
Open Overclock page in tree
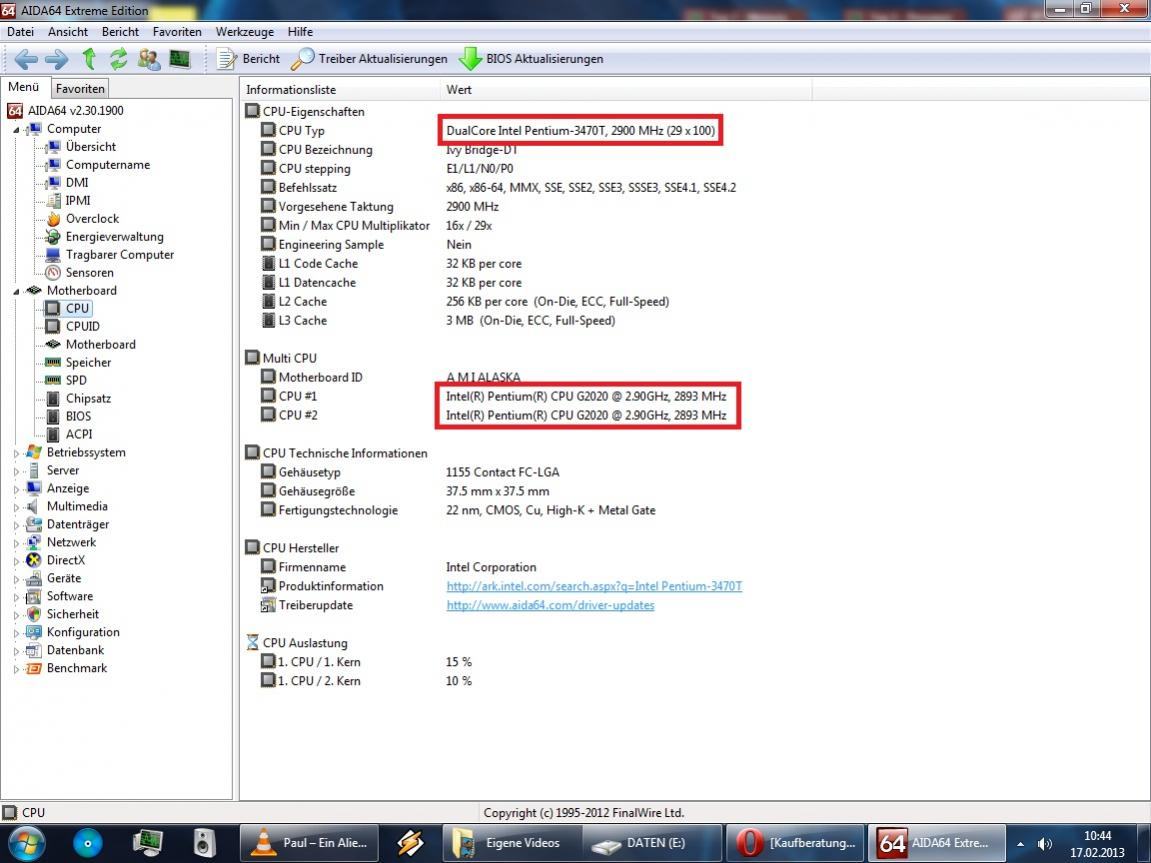click(x=92, y=218)
